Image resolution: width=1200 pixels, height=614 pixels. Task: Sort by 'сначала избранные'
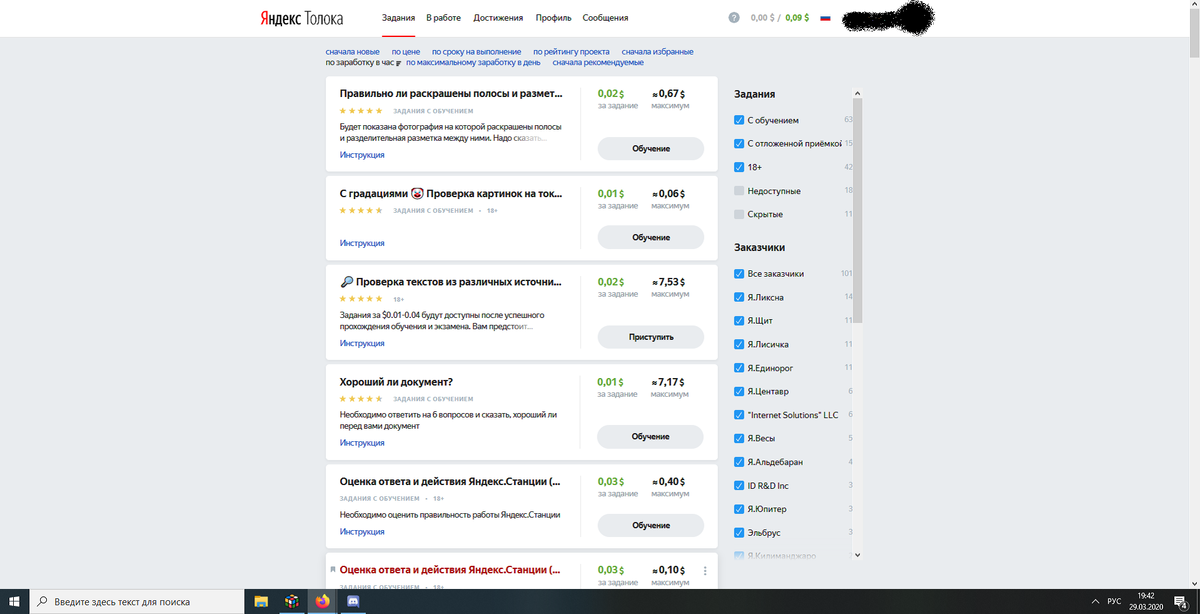657,52
